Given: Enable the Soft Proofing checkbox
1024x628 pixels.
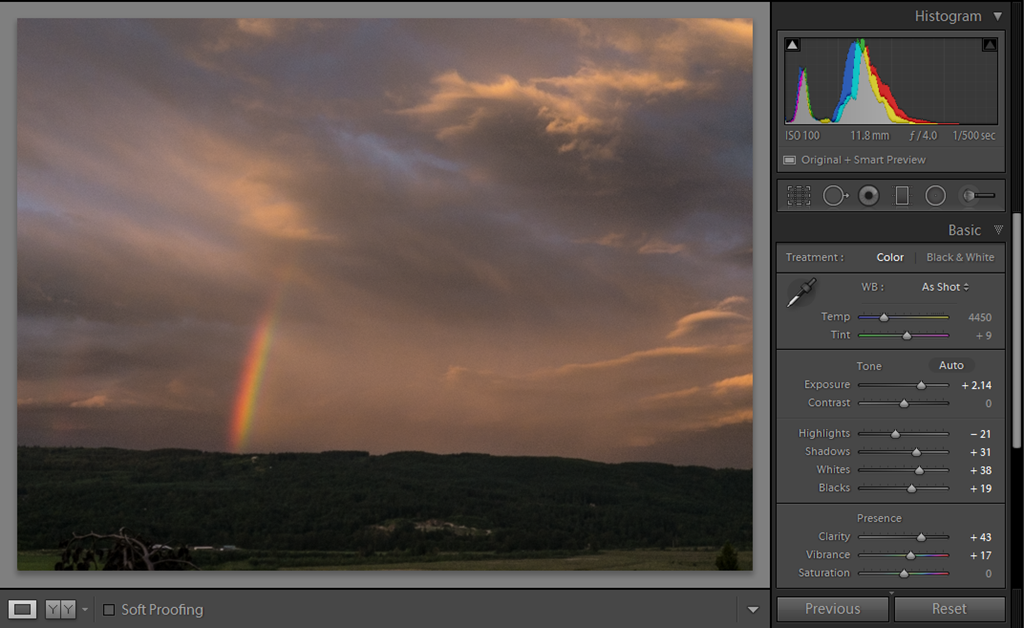Looking at the screenshot, I should click(x=109, y=610).
